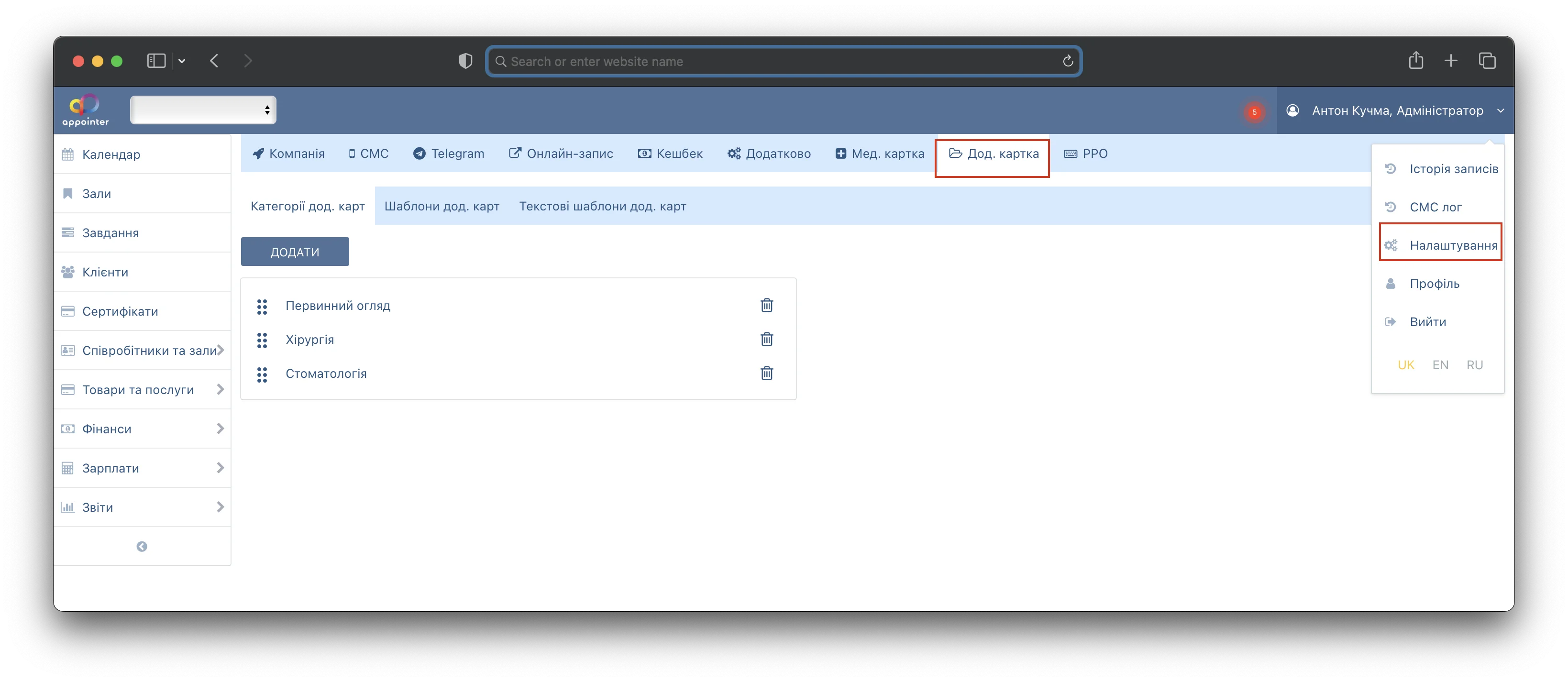
Task: Toggle the Safari sidebar
Action: click(x=156, y=61)
